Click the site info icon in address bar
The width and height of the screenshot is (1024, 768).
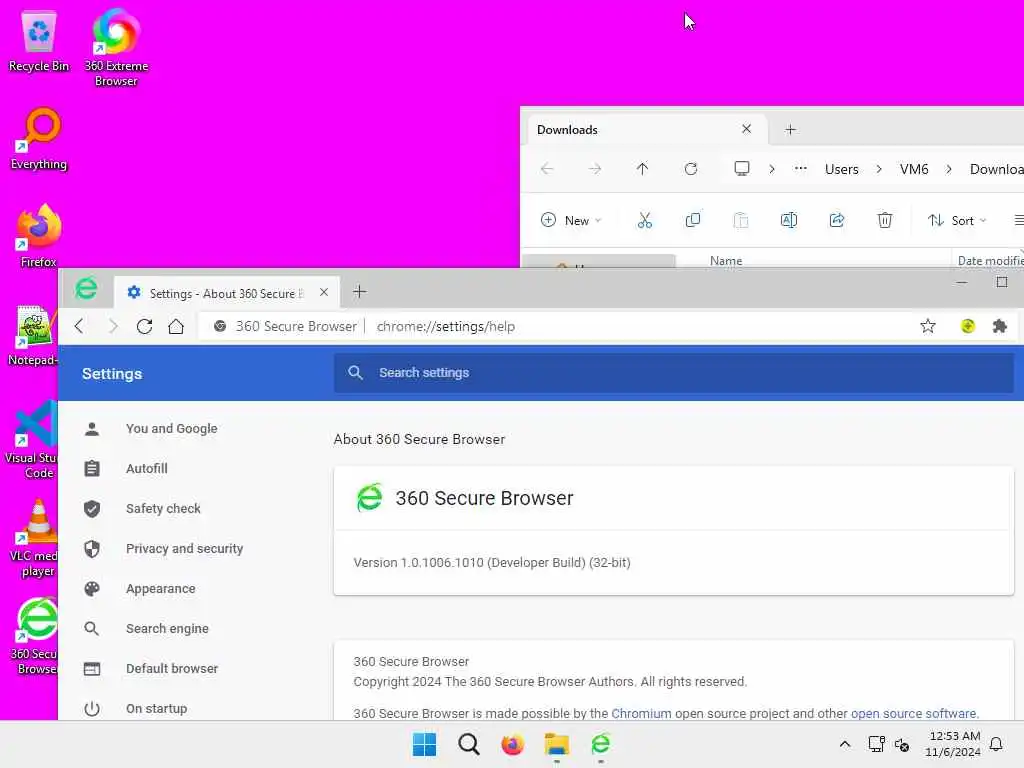click(x=220, y=326)
